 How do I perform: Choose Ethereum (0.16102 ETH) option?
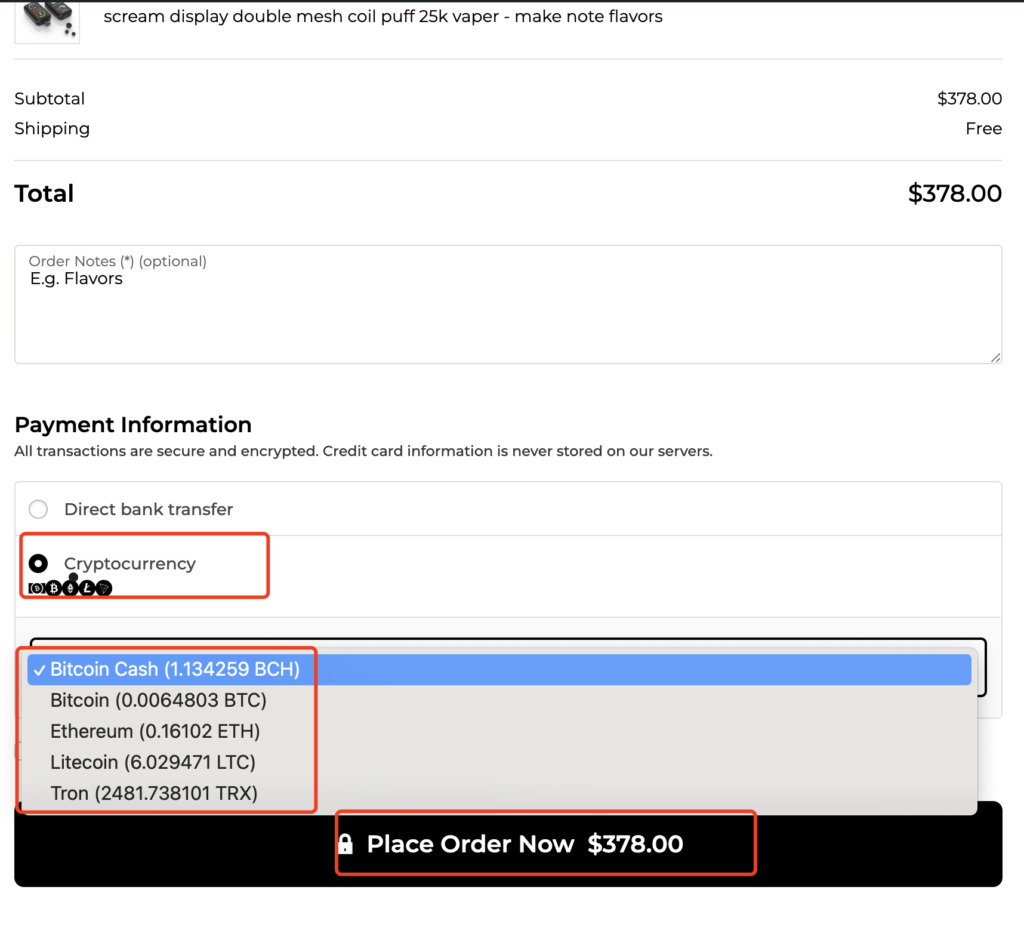(x=499, y=731)
